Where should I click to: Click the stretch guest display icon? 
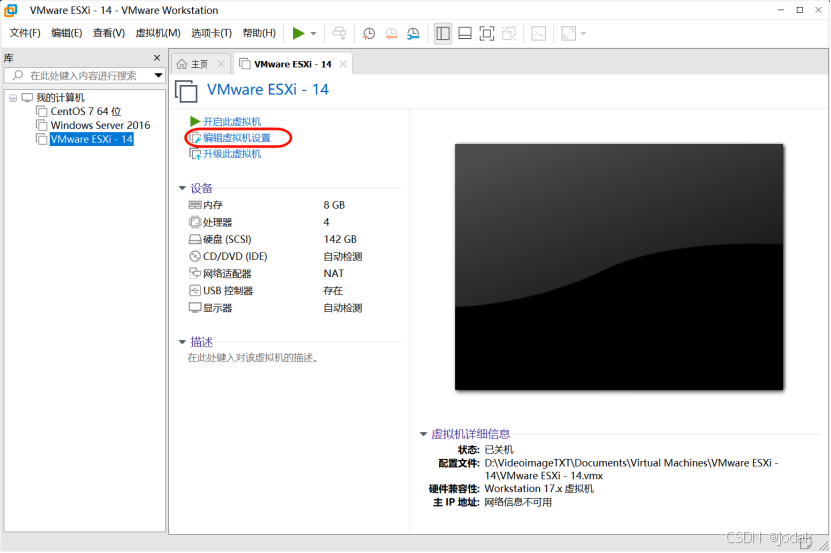[x=568, y=33]
